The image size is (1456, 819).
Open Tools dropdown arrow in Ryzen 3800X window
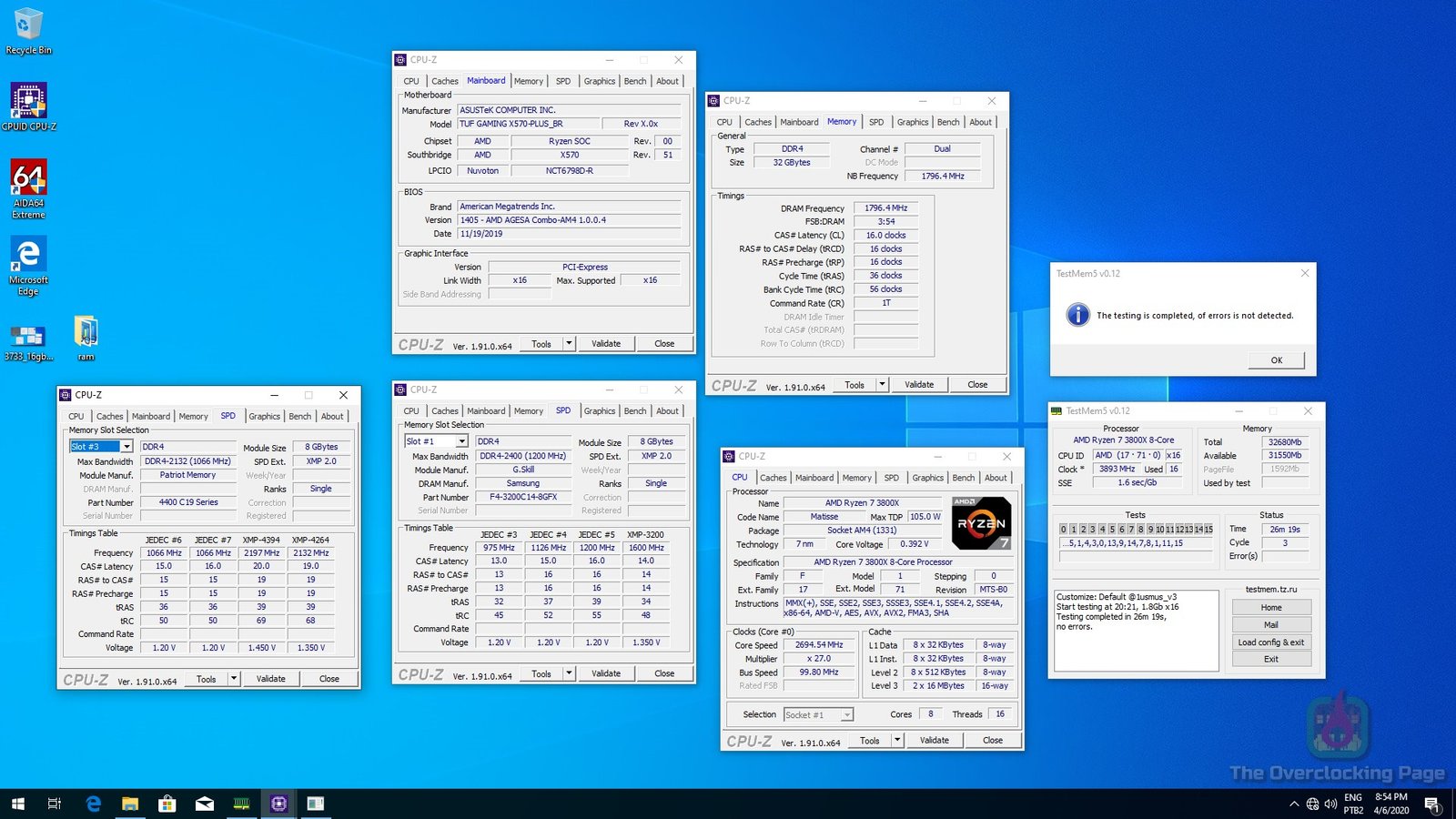tap(897, 741)
